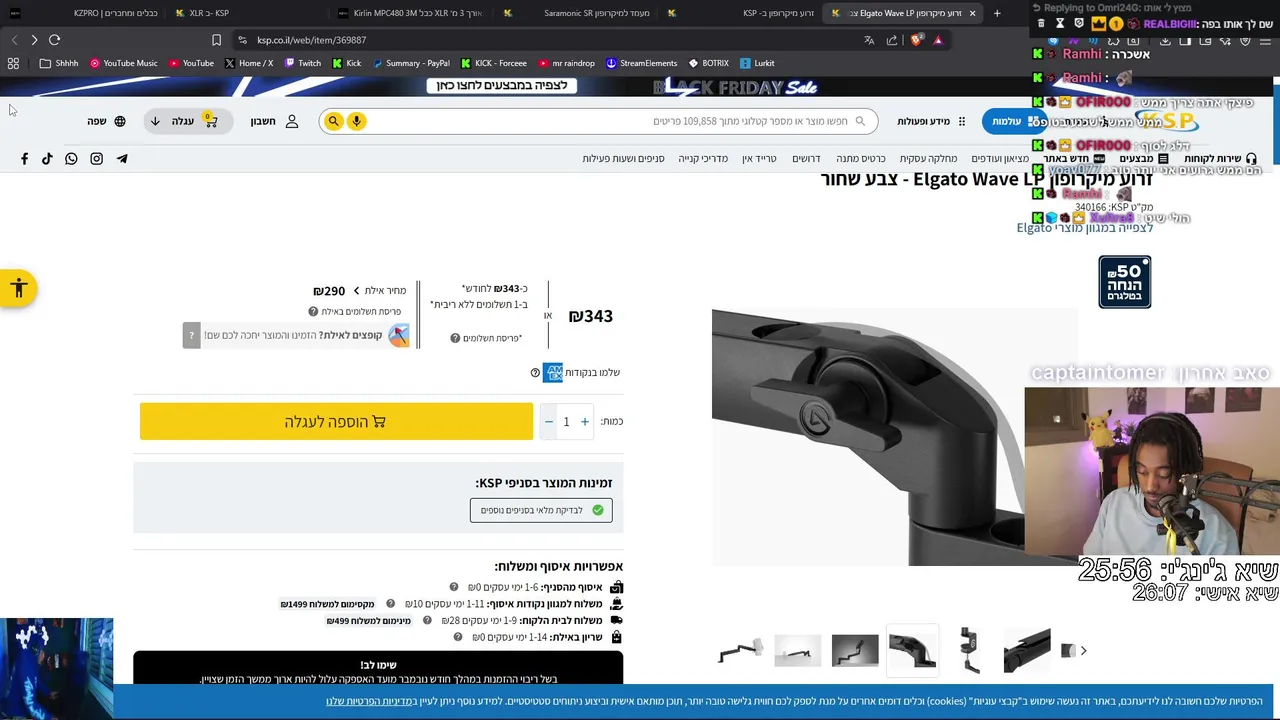Check stock via לבדיקת מלאי בסניפים נוספים

tap(541, 510)
